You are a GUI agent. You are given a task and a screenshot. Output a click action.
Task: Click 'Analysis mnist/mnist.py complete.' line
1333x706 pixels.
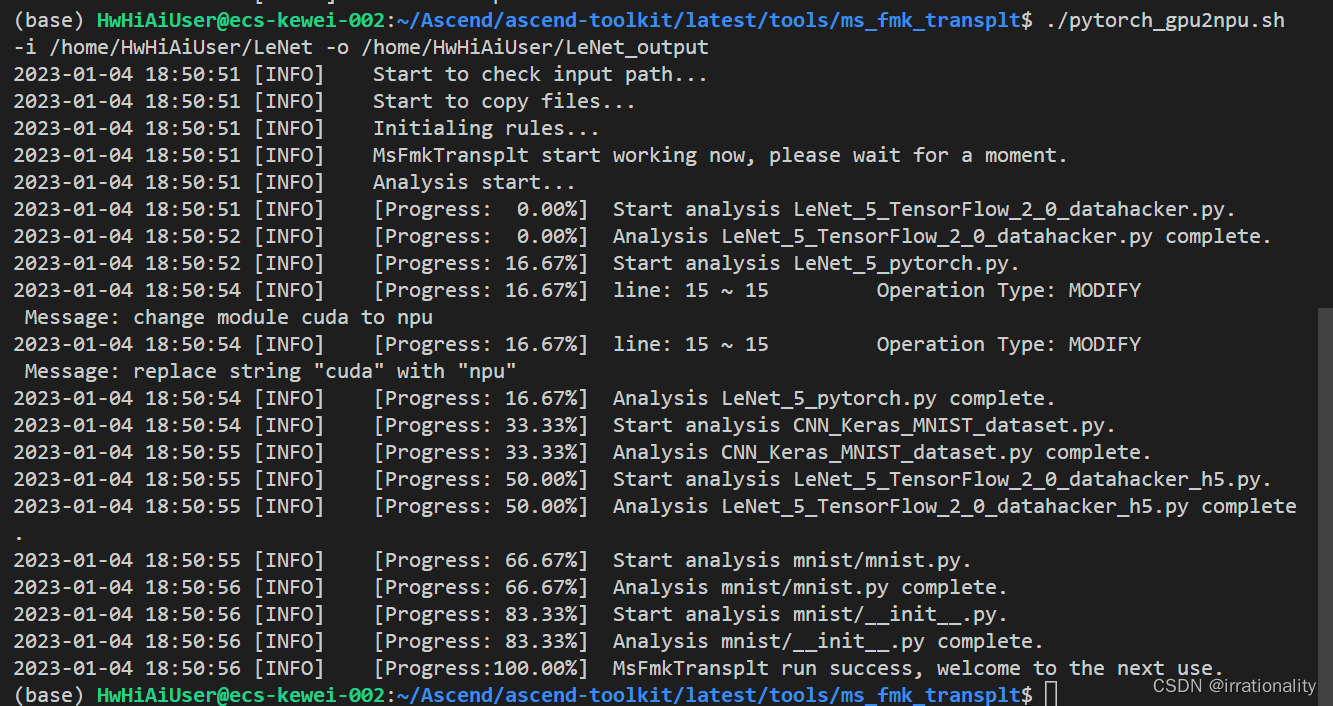point(810,587)
